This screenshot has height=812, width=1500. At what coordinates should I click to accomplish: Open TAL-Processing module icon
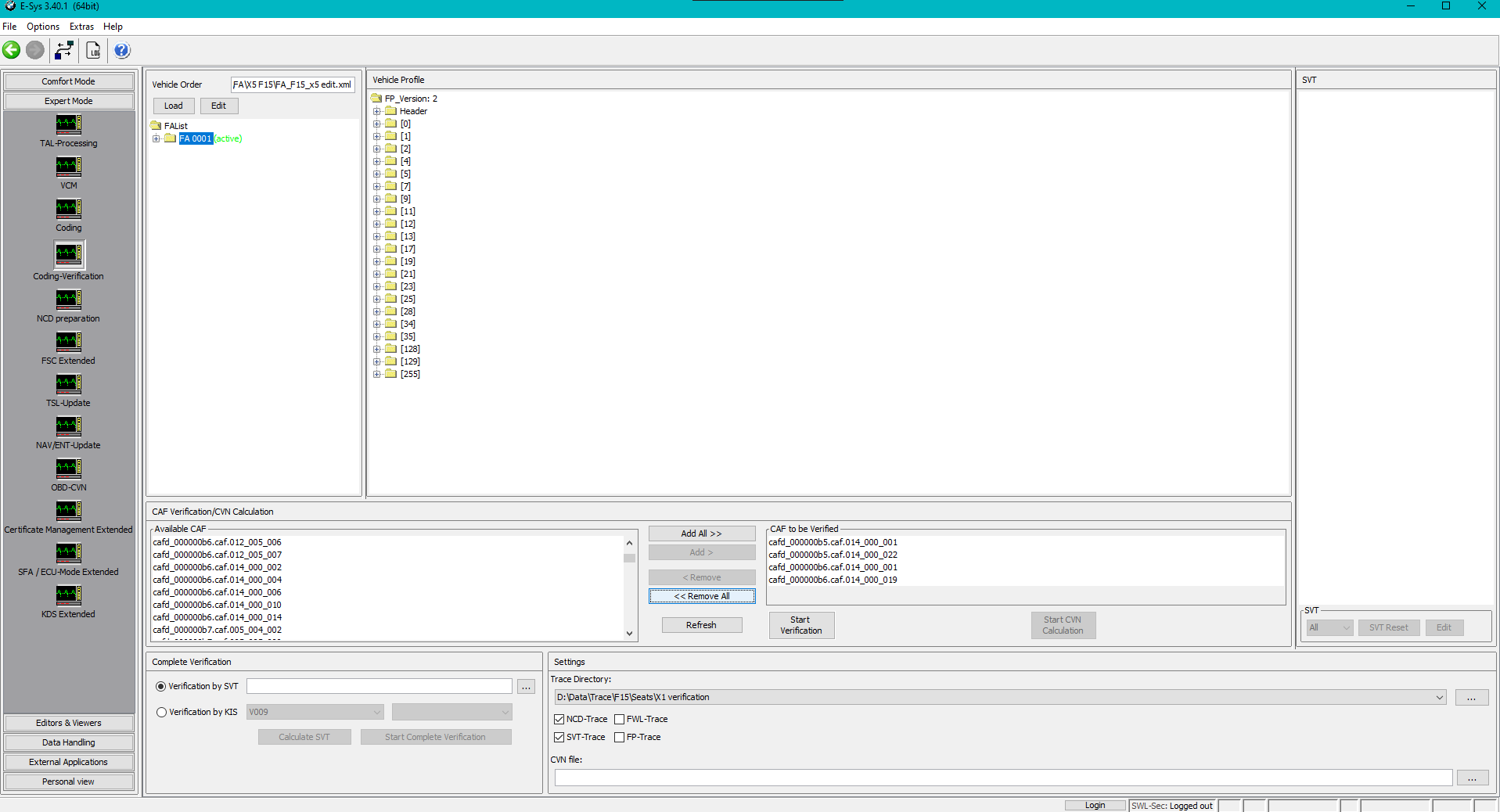[69, 124]
